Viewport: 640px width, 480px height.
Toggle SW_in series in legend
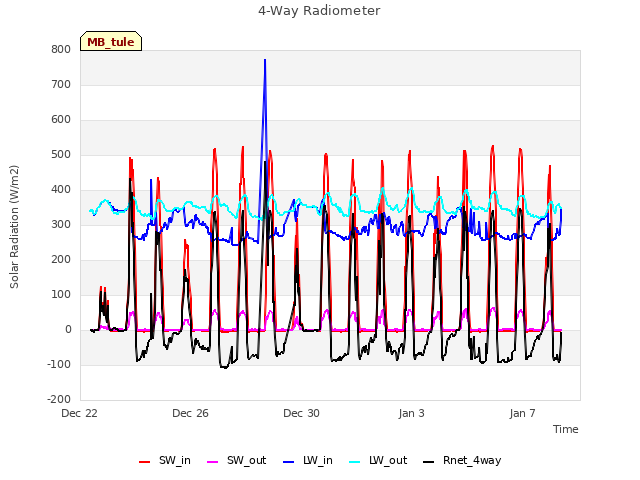(x=165, y=460)
